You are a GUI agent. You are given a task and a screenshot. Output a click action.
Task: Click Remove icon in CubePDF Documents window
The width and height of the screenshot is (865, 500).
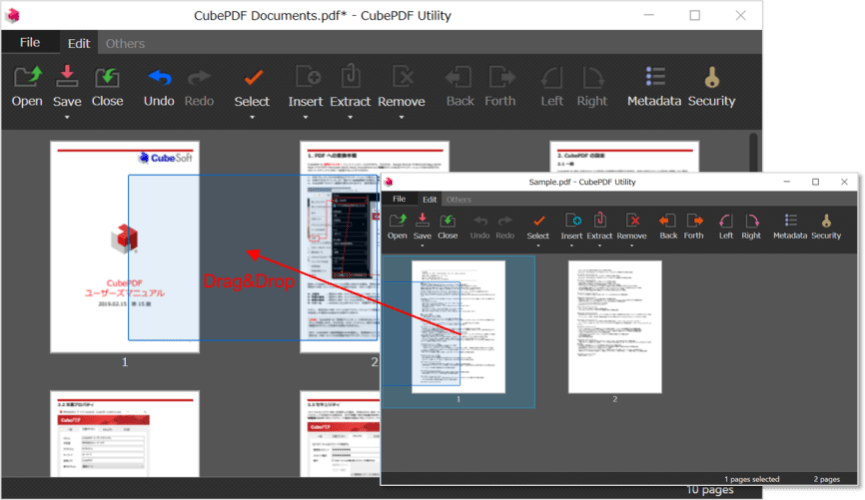pyautogui.click(x=403, y=77)
